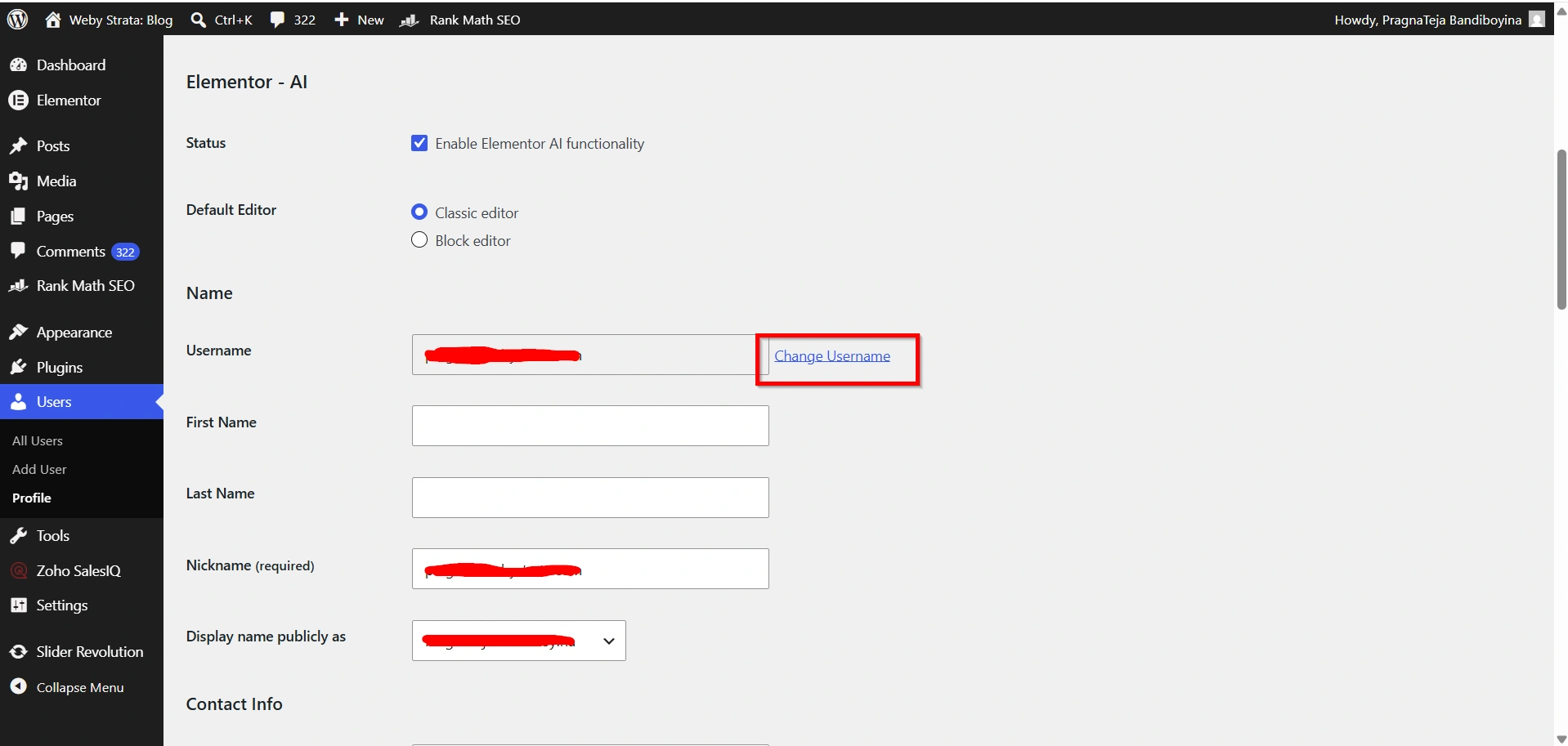Open the Settings menu label
This screenshot has height=746, width=1568.
coord(62,605)
